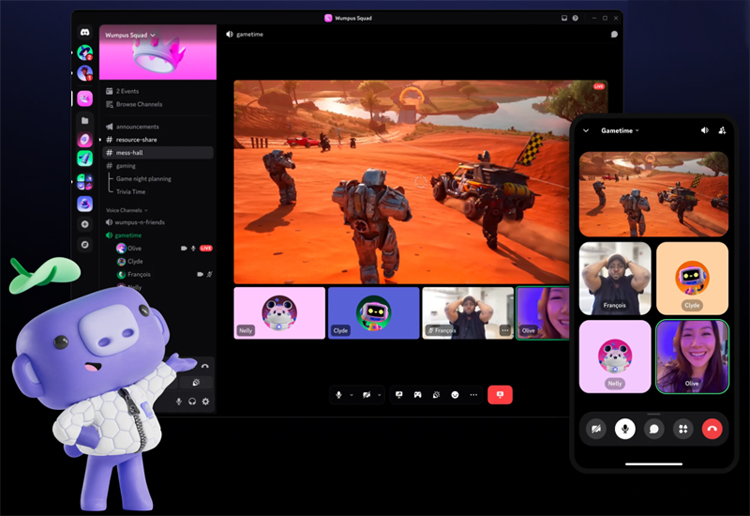Click Browse Channels
The width and height of the screenshot is (750, 516).
coord(139,104)
